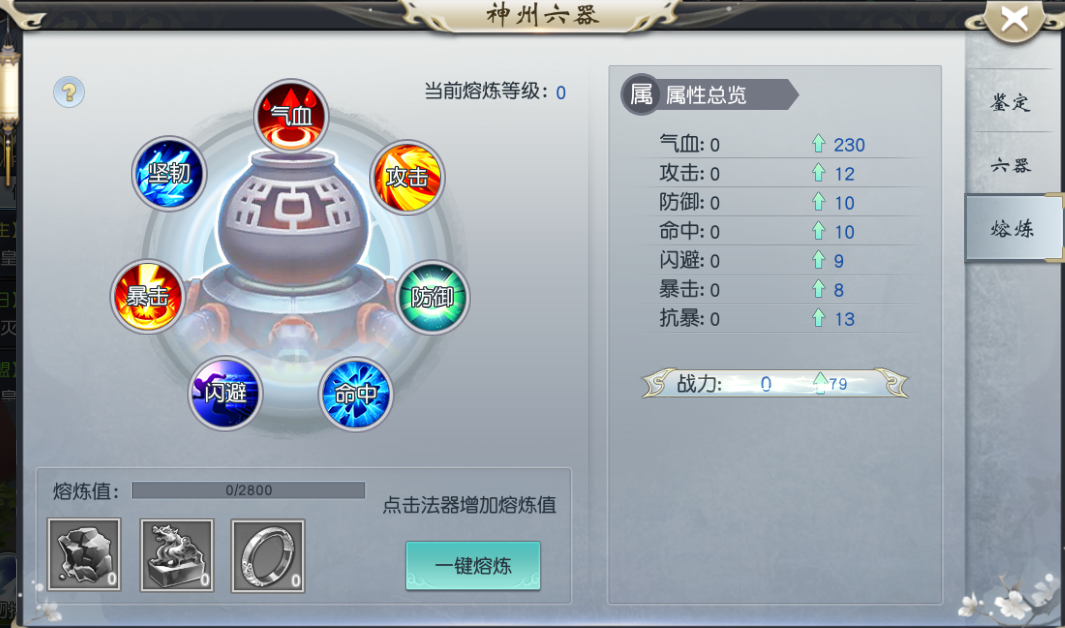Screen dimensions: 1065x628
Task: Switch to the 鉴定 tab
Action: pos(1011,103)
